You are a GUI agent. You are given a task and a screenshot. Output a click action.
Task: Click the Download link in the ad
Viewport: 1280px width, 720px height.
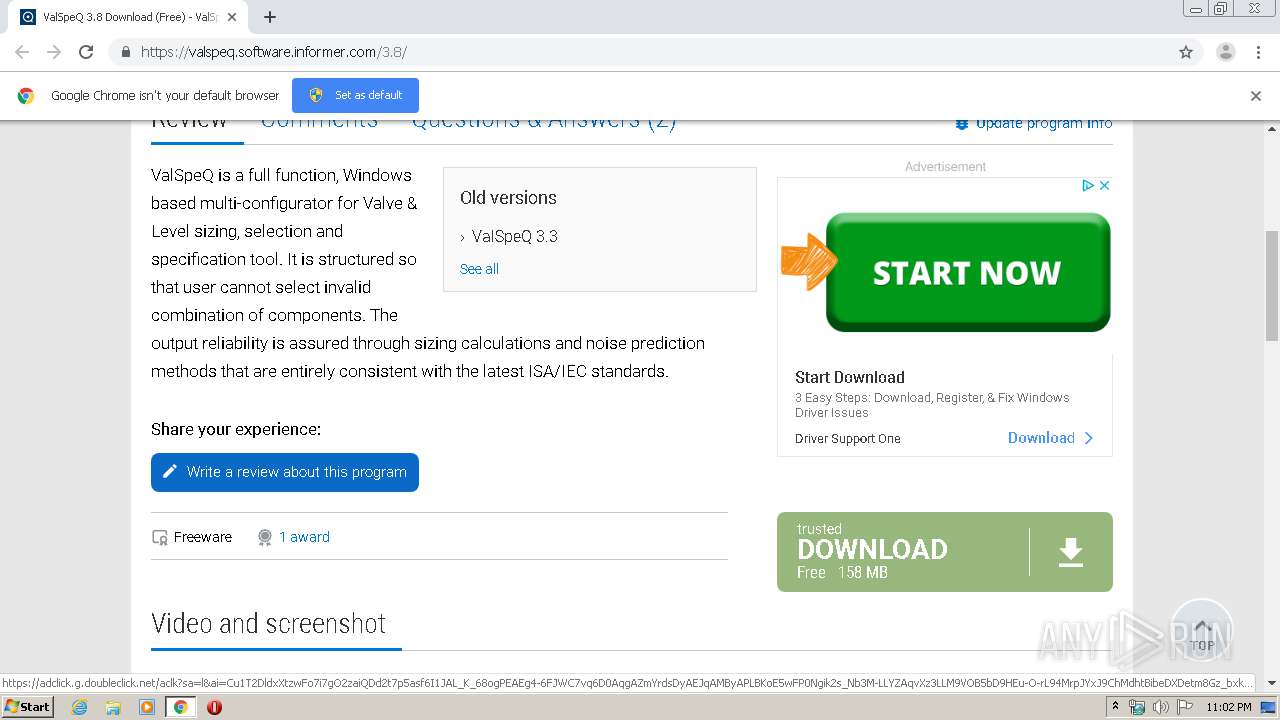(x=1051, y=438)
